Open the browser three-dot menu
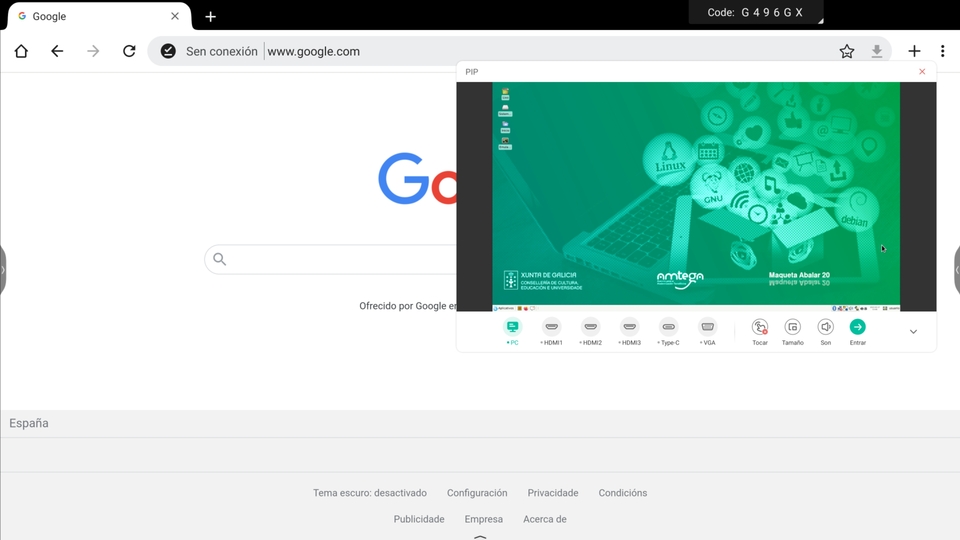960x540 pixels. 942,51
